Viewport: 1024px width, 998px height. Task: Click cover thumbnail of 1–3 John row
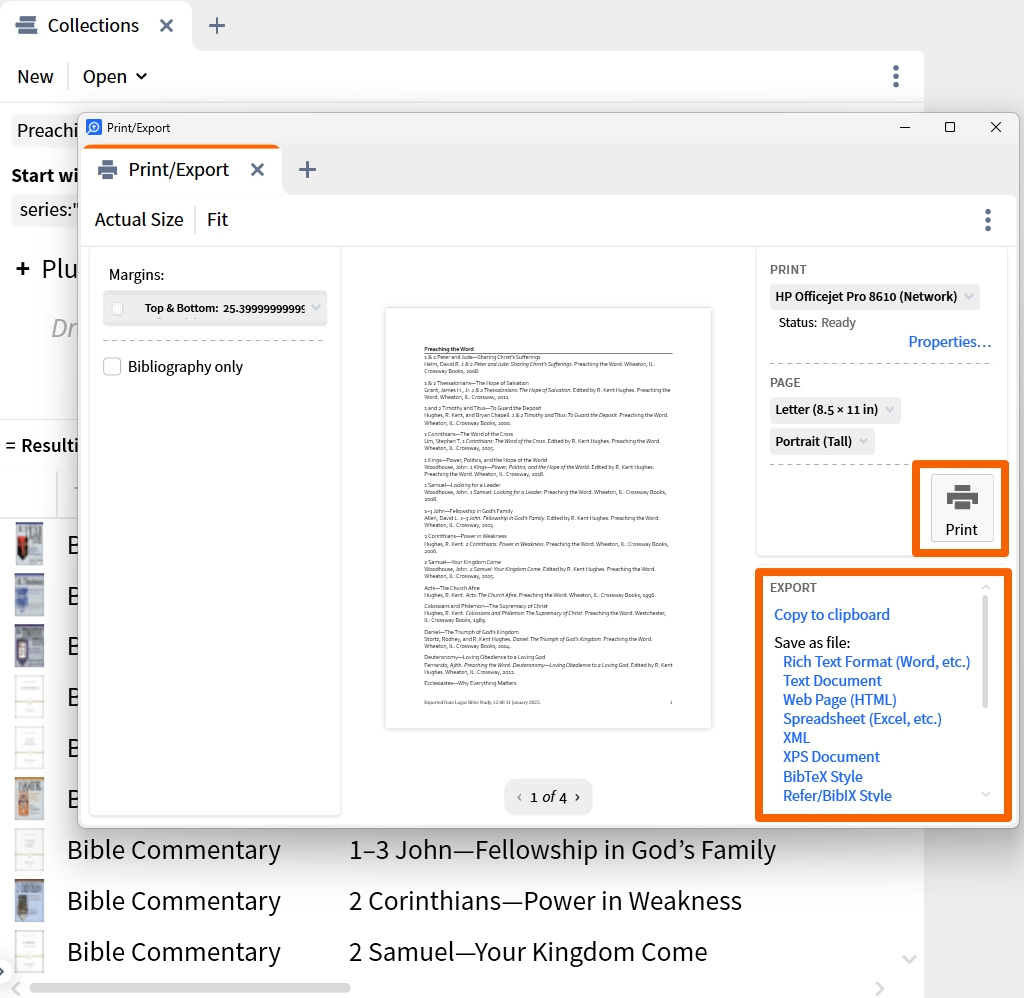(29, 850)
